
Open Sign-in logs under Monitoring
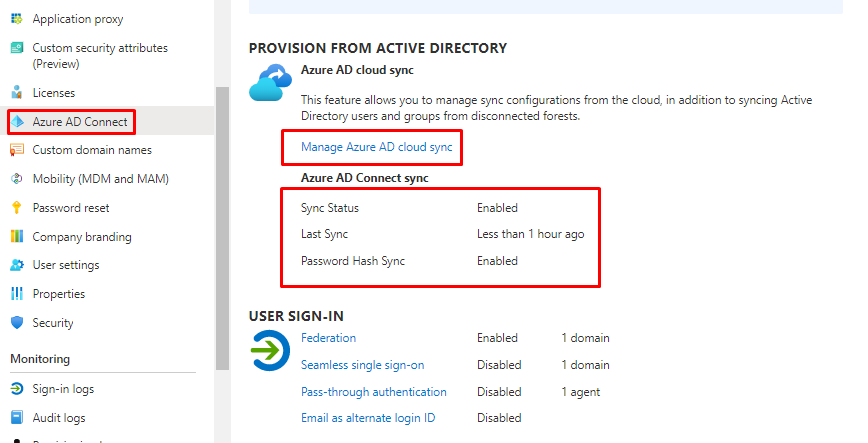point(63,389)
